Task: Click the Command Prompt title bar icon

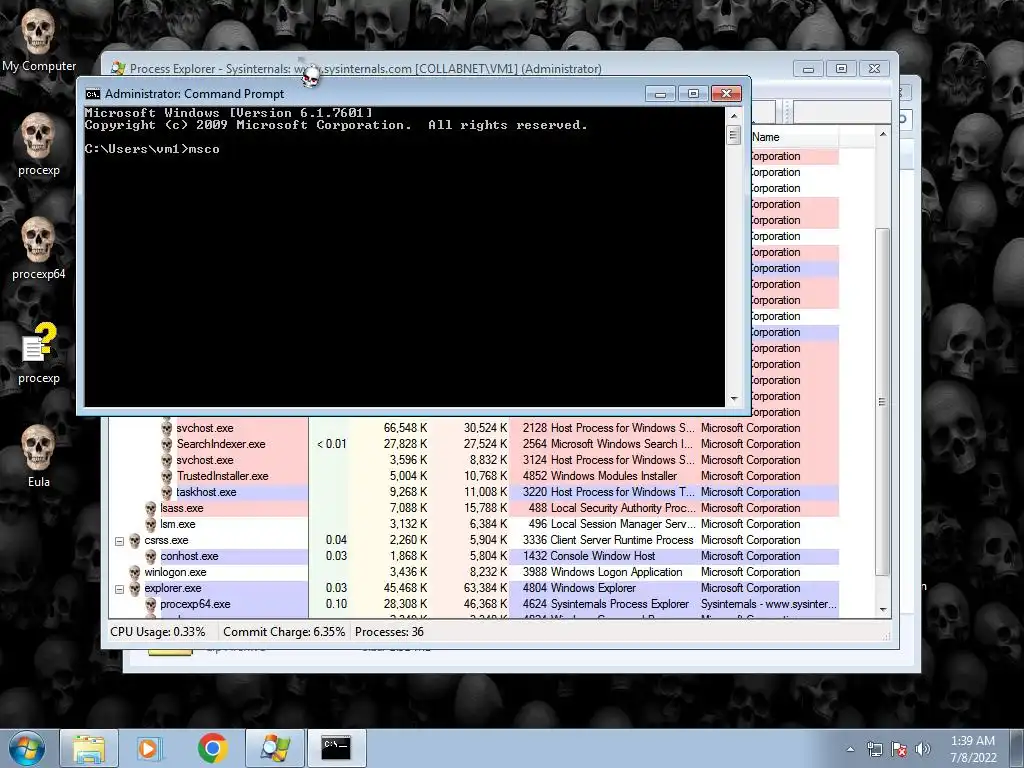Action: 93,94
